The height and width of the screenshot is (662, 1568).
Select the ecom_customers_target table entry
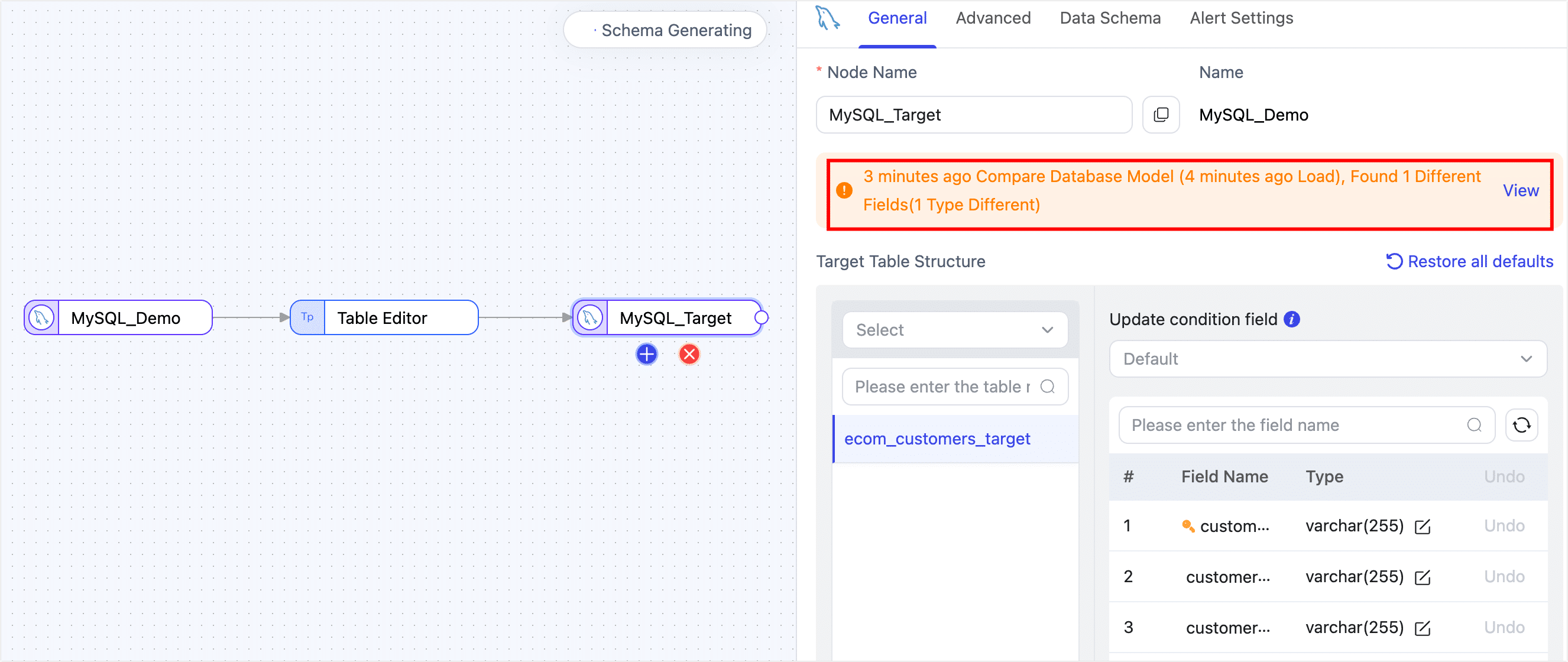937,438
